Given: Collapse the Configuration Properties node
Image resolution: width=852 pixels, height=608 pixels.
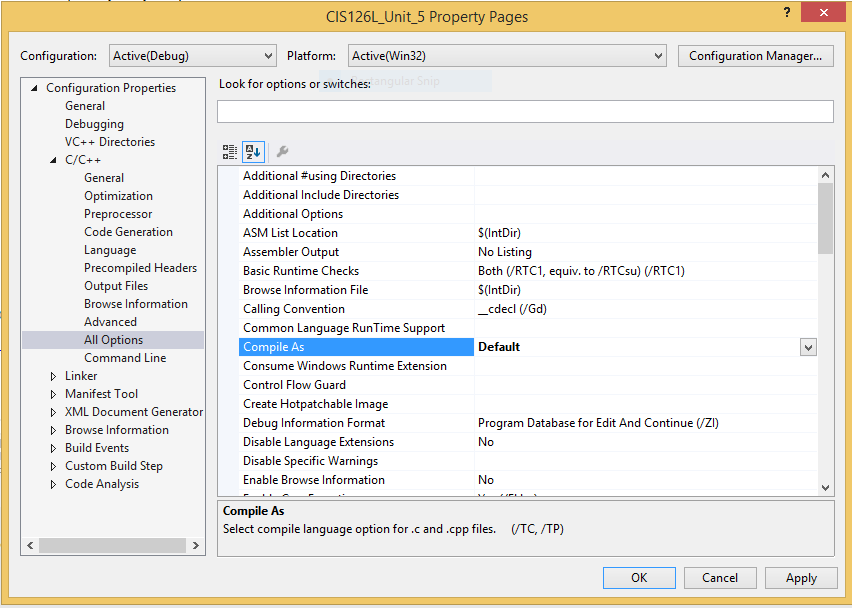Looking at the screenshot, I should click(x=34, y=87).
